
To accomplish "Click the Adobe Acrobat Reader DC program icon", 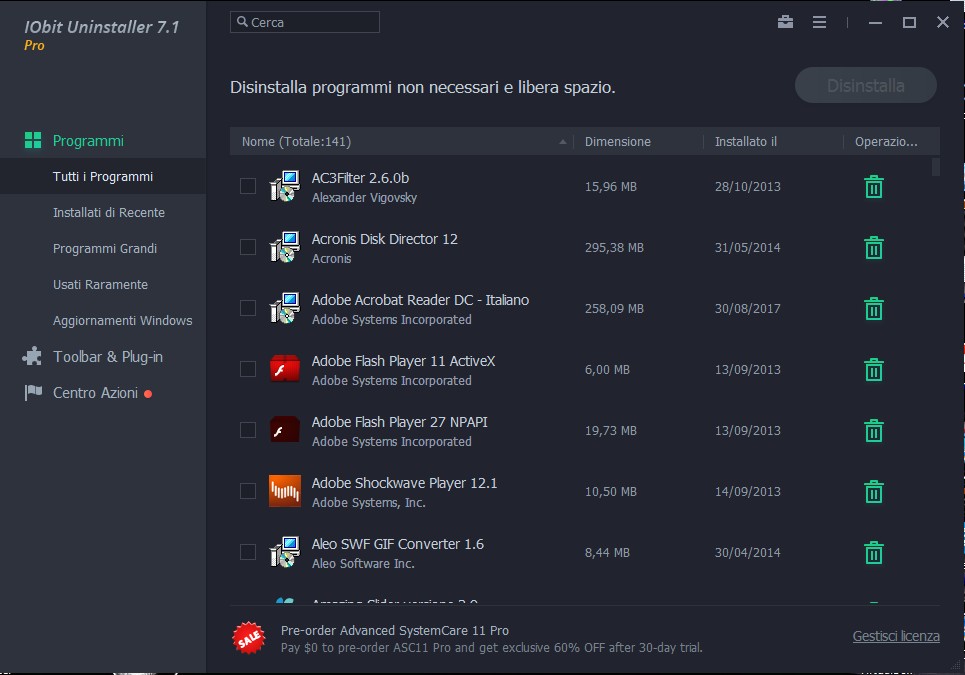I will (x=285, y=308).
